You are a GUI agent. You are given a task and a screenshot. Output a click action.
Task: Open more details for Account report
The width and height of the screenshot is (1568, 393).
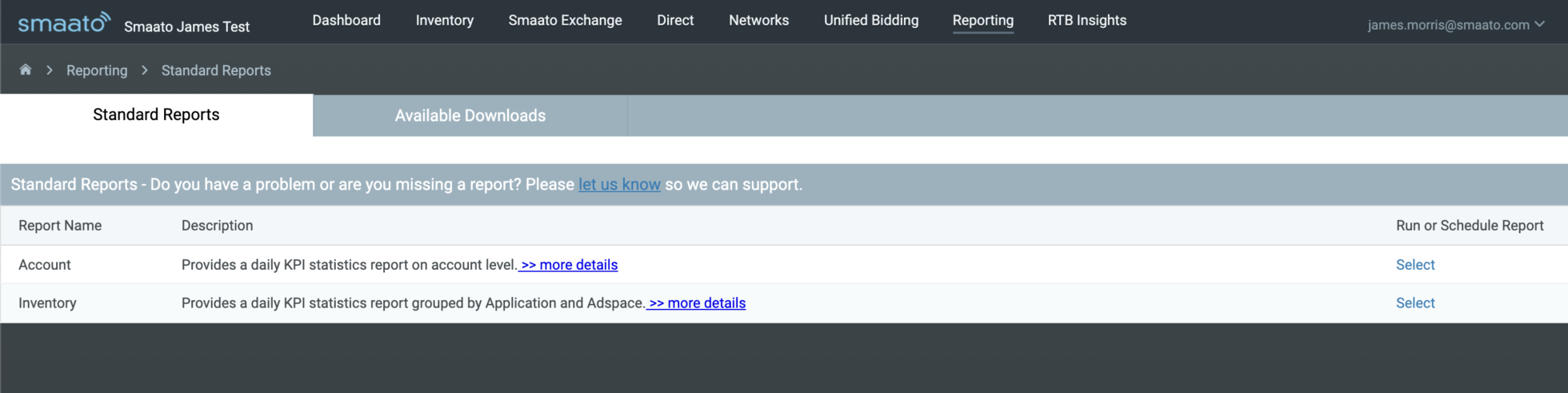click(x=569, y=265)
